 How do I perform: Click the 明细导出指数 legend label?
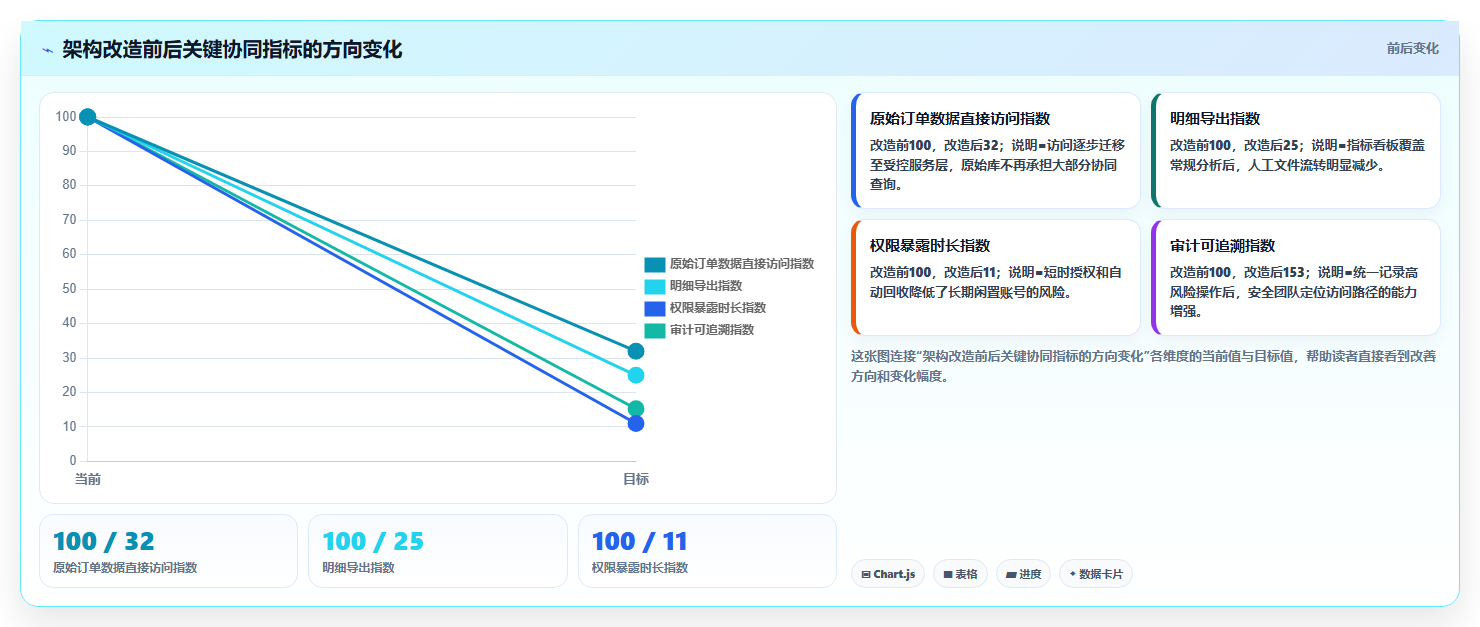(x=706, y=286)
